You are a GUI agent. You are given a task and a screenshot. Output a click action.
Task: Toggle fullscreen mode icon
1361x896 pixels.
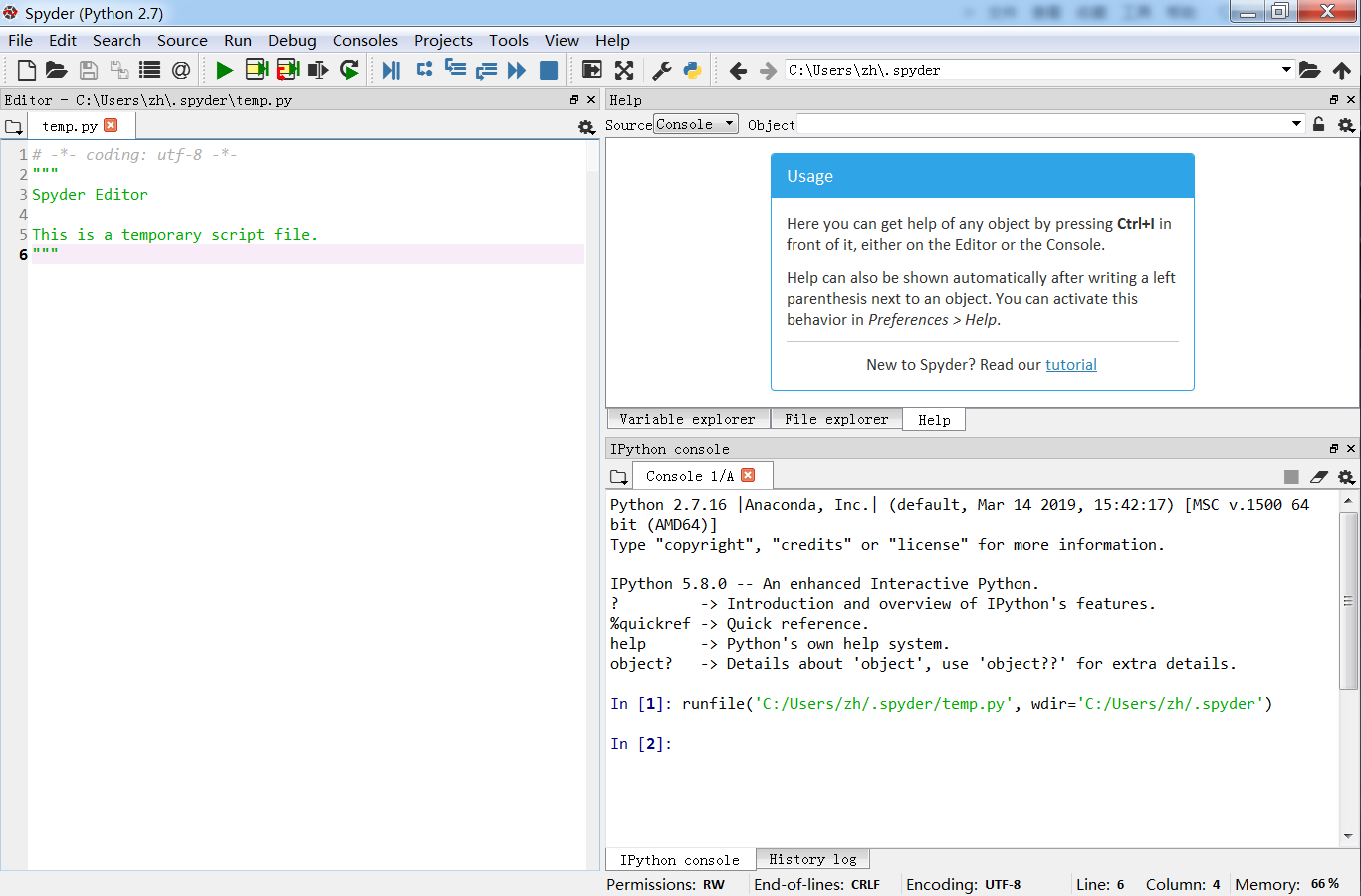pos(624,70)
